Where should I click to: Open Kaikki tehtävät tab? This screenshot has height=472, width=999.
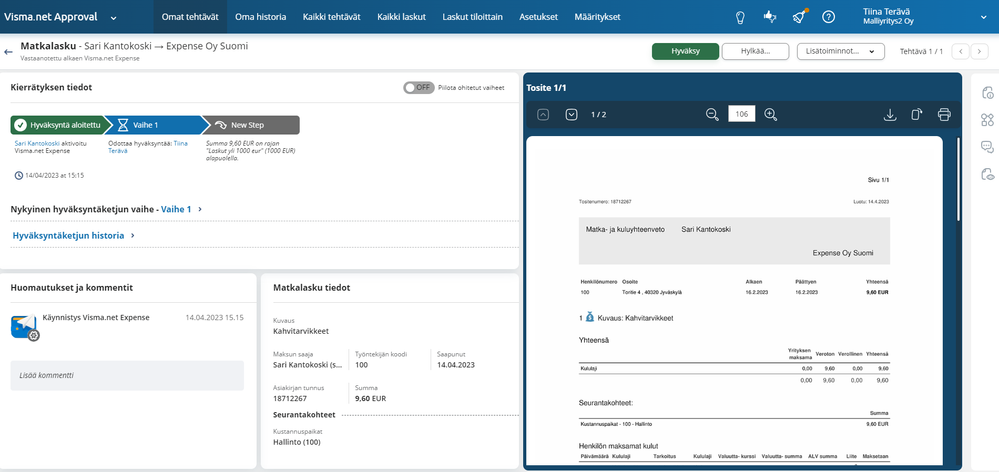pos(331,17)
